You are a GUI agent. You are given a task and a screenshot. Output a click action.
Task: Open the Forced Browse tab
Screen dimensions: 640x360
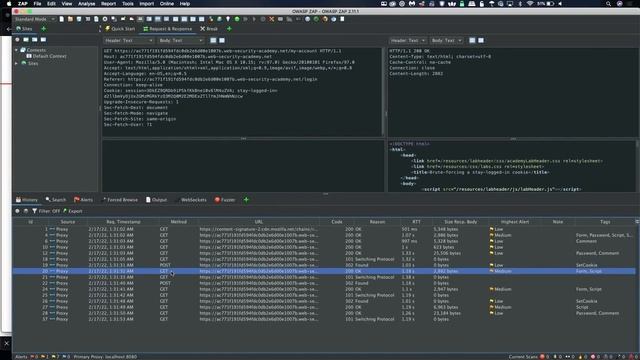point(120,200)
